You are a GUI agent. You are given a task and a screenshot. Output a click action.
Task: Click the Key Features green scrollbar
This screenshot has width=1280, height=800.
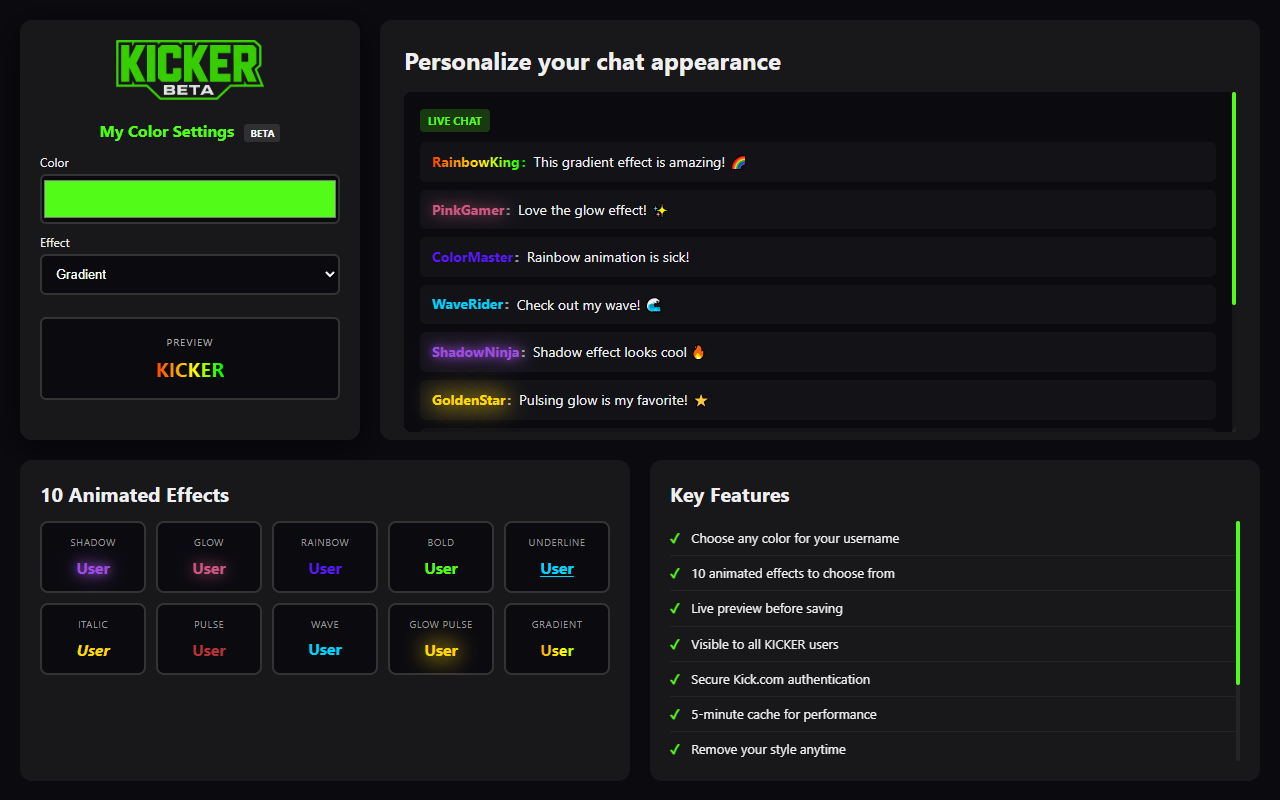point(1238,603)
